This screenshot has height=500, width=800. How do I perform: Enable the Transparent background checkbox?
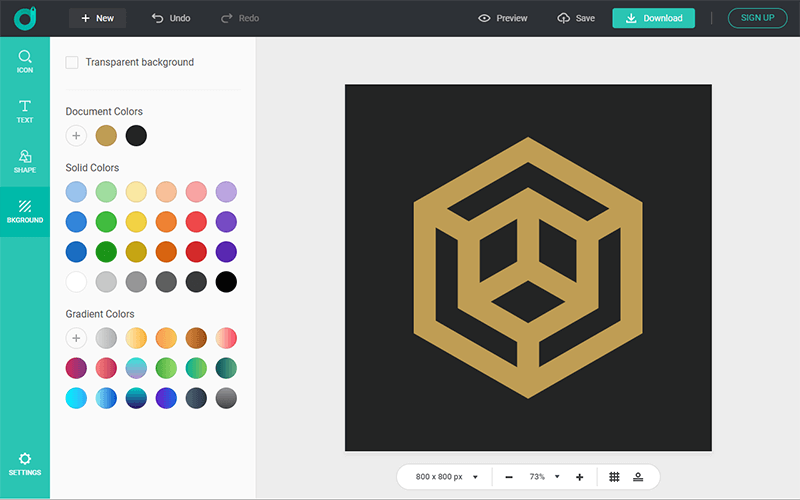(x=72, y=63)
